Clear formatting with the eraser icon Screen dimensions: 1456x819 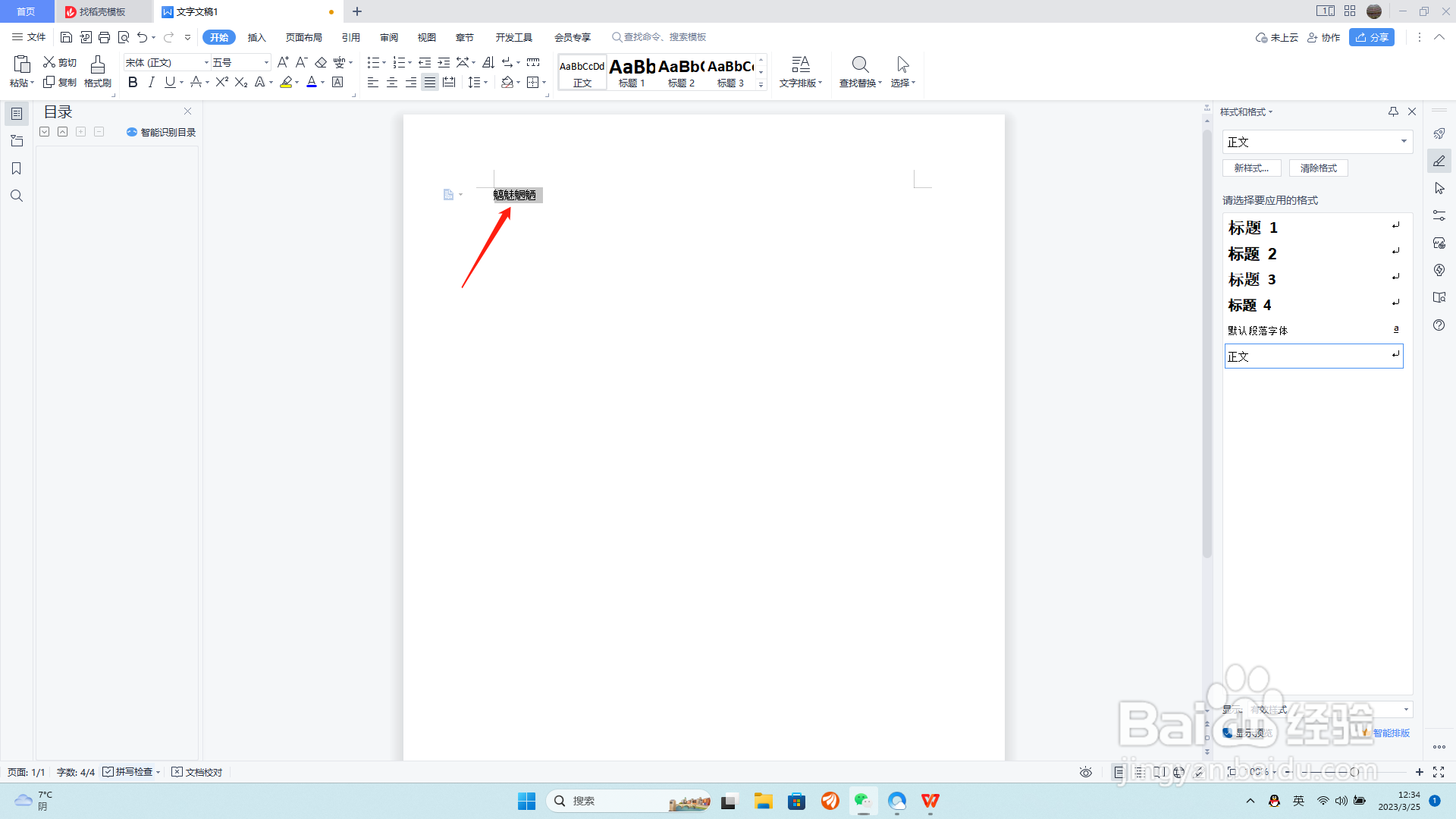pos(321,62)
